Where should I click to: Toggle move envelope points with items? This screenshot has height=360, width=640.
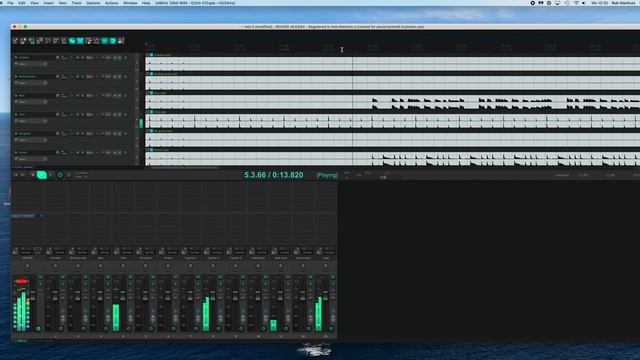(97, 41)
